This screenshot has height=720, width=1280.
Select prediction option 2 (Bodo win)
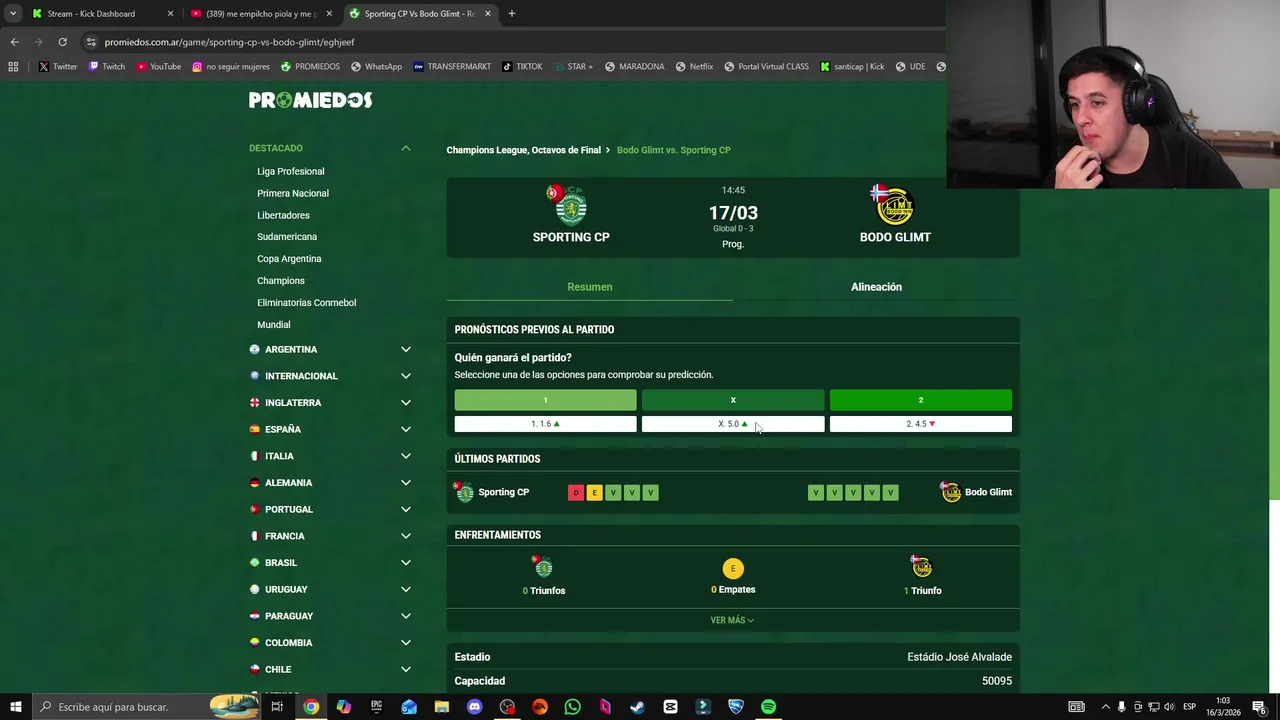click(920, 400)
